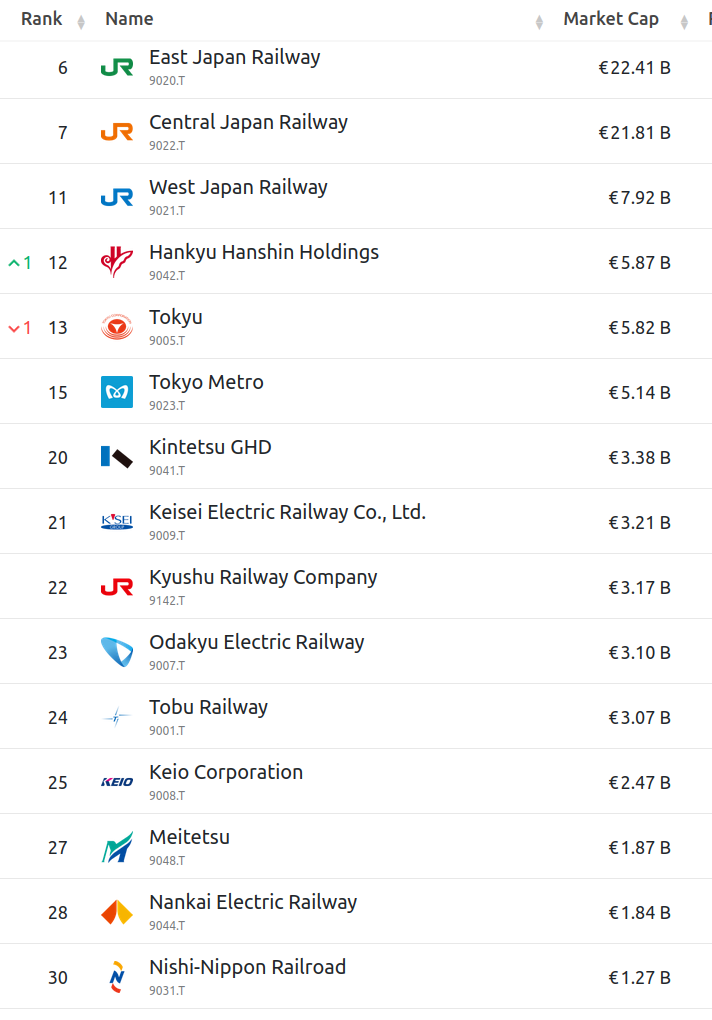Screen dimensions: 712x1020
Task: Click the Nankai Electric Railway logo
Action: (x=117, y=912)
